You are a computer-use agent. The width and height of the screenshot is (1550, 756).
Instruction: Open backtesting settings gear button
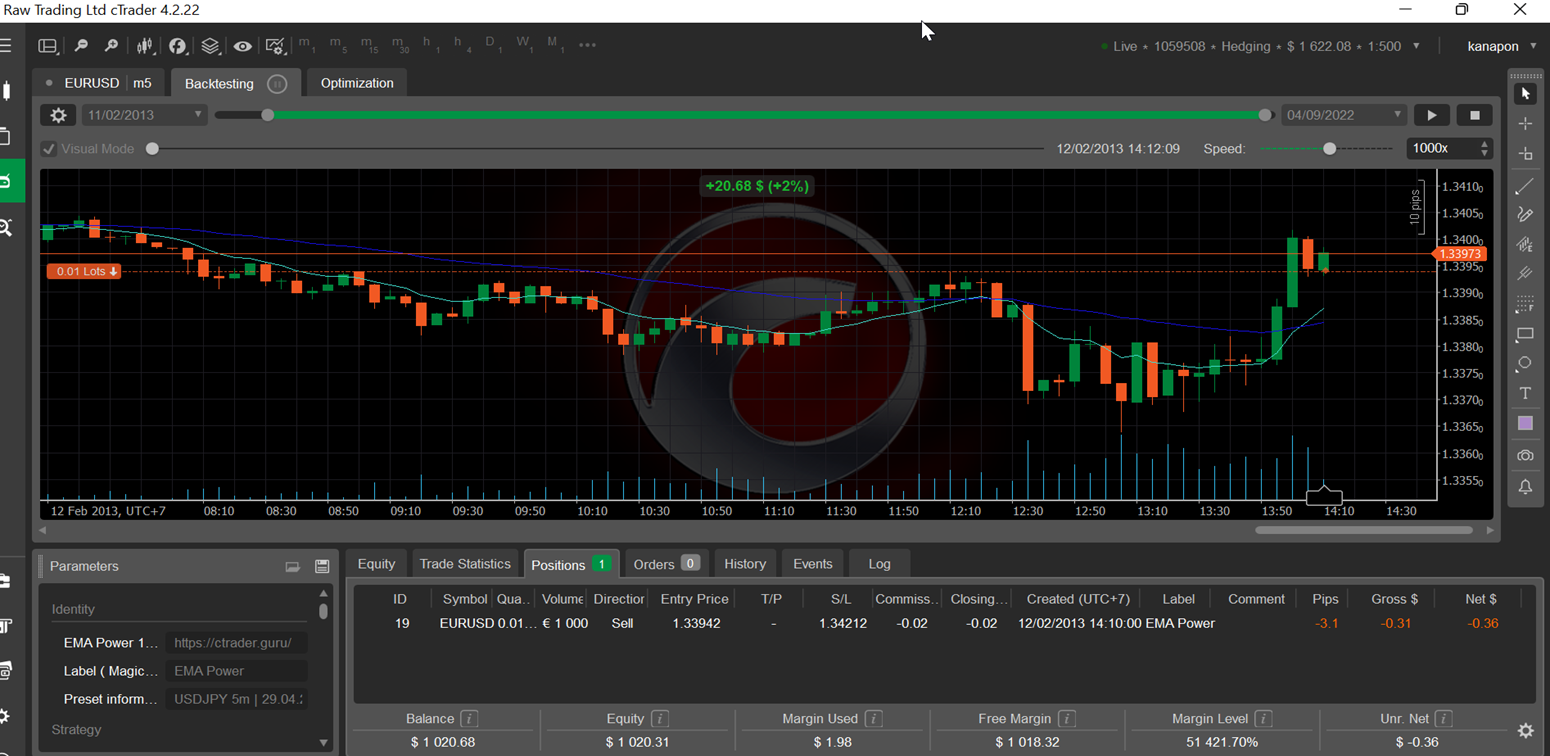pyautogui.click(x=58, y=115)
